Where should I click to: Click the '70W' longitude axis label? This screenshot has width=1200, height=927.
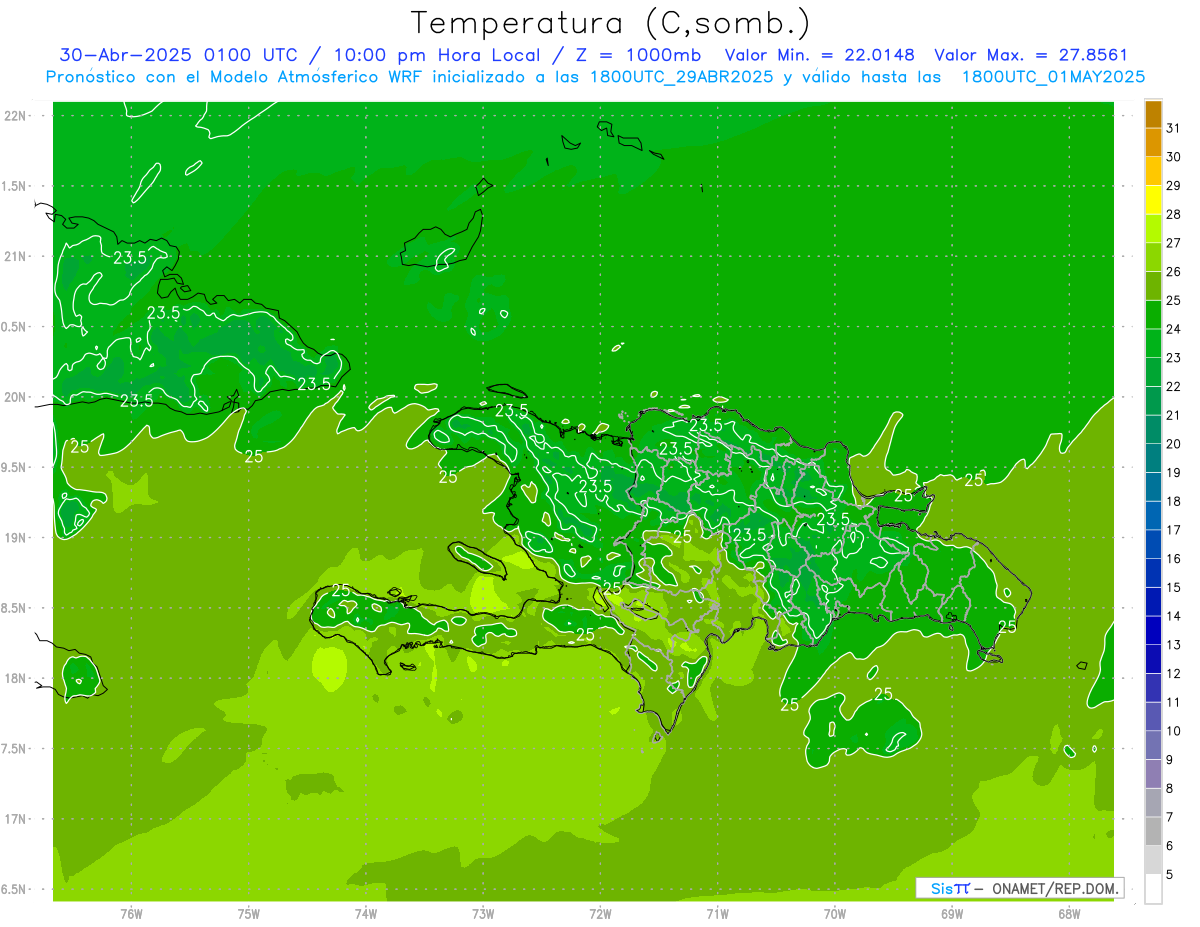pyautogui.click(x=835, y=914)
